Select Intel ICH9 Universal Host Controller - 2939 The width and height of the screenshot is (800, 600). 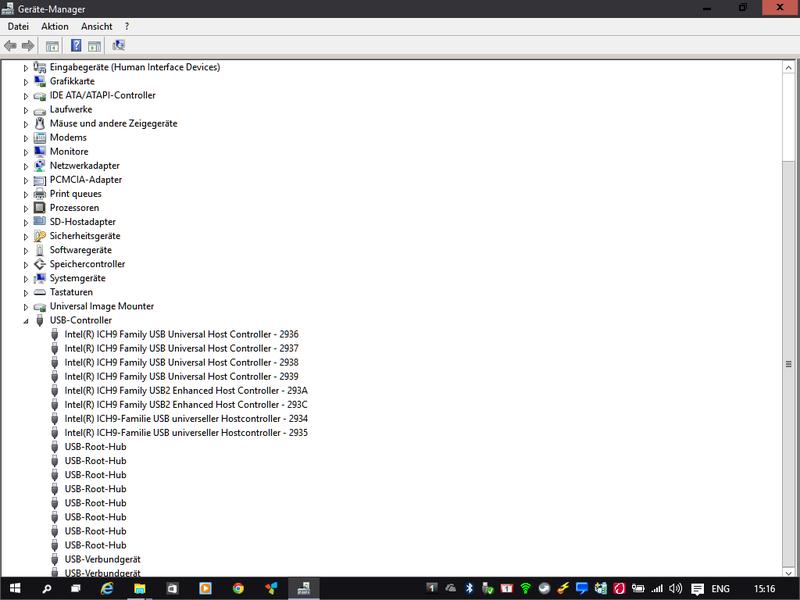click(181, 377)
